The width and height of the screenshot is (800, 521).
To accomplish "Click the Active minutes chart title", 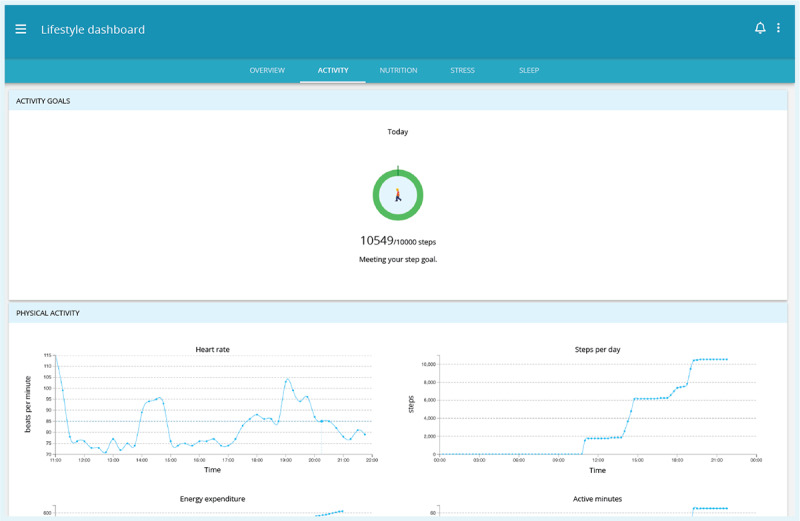I will click(597, 498).
